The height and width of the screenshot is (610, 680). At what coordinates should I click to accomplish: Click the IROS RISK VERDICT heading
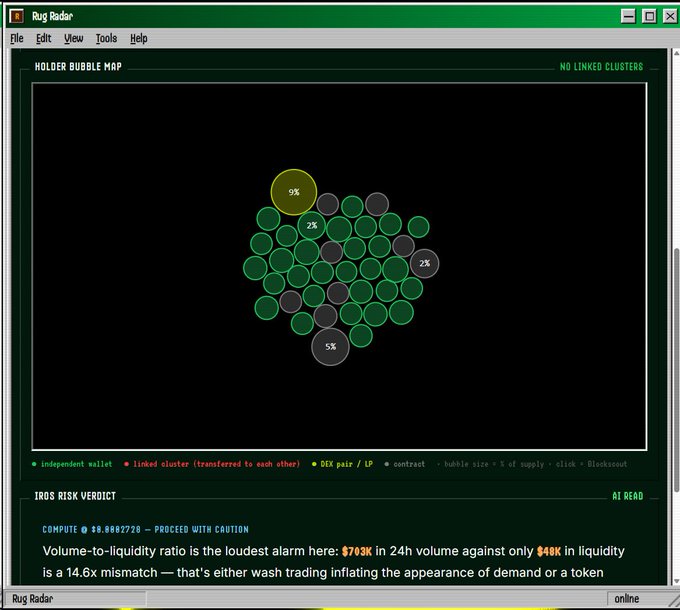[x=75, y=496]
